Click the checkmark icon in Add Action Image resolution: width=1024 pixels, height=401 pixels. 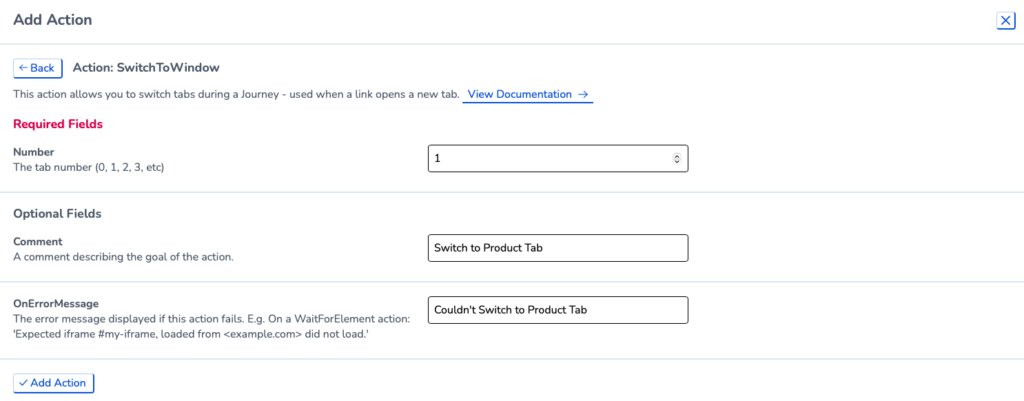[23, 383]
